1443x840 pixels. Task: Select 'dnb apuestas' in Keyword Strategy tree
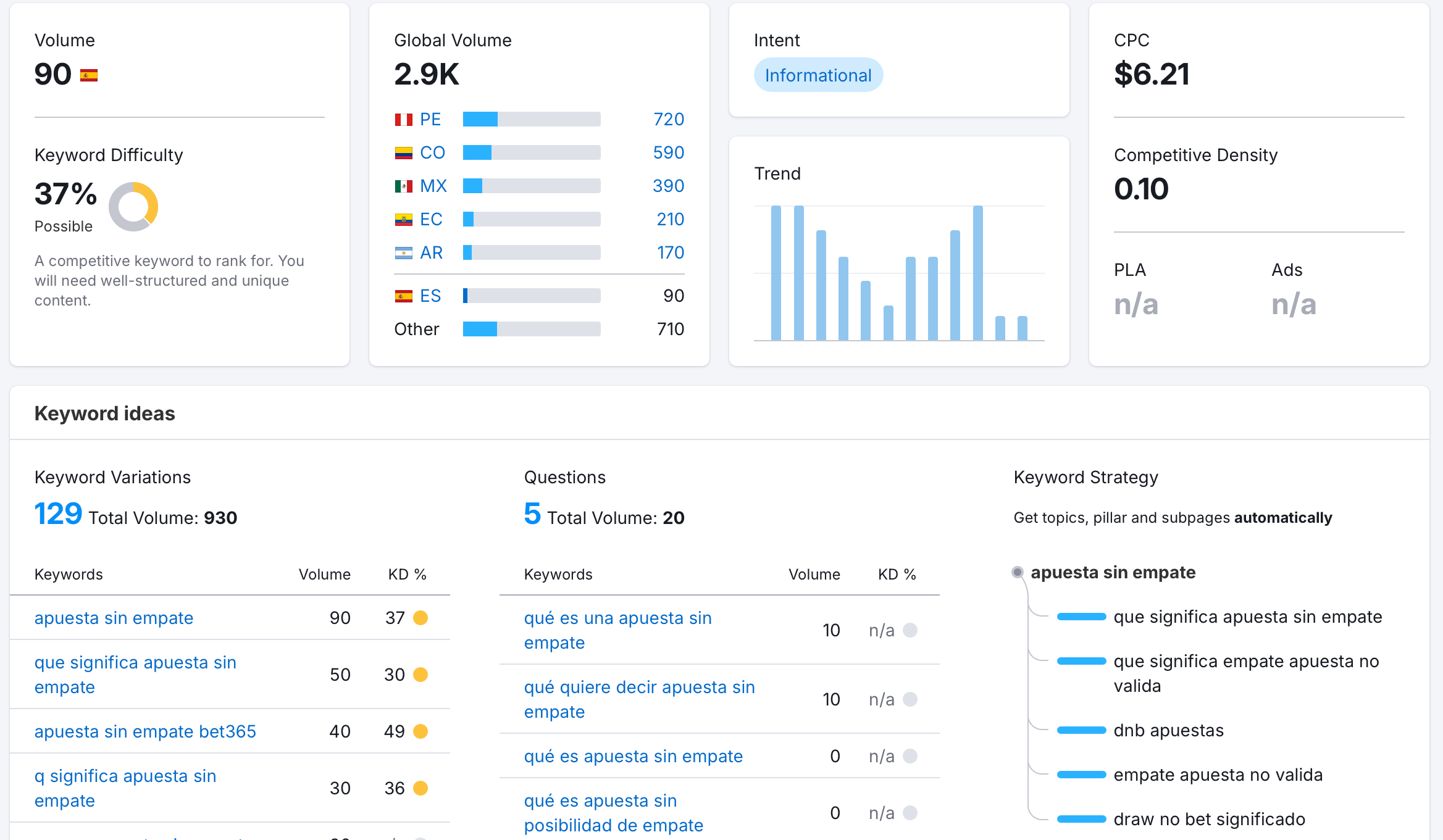coord(1168,730)
